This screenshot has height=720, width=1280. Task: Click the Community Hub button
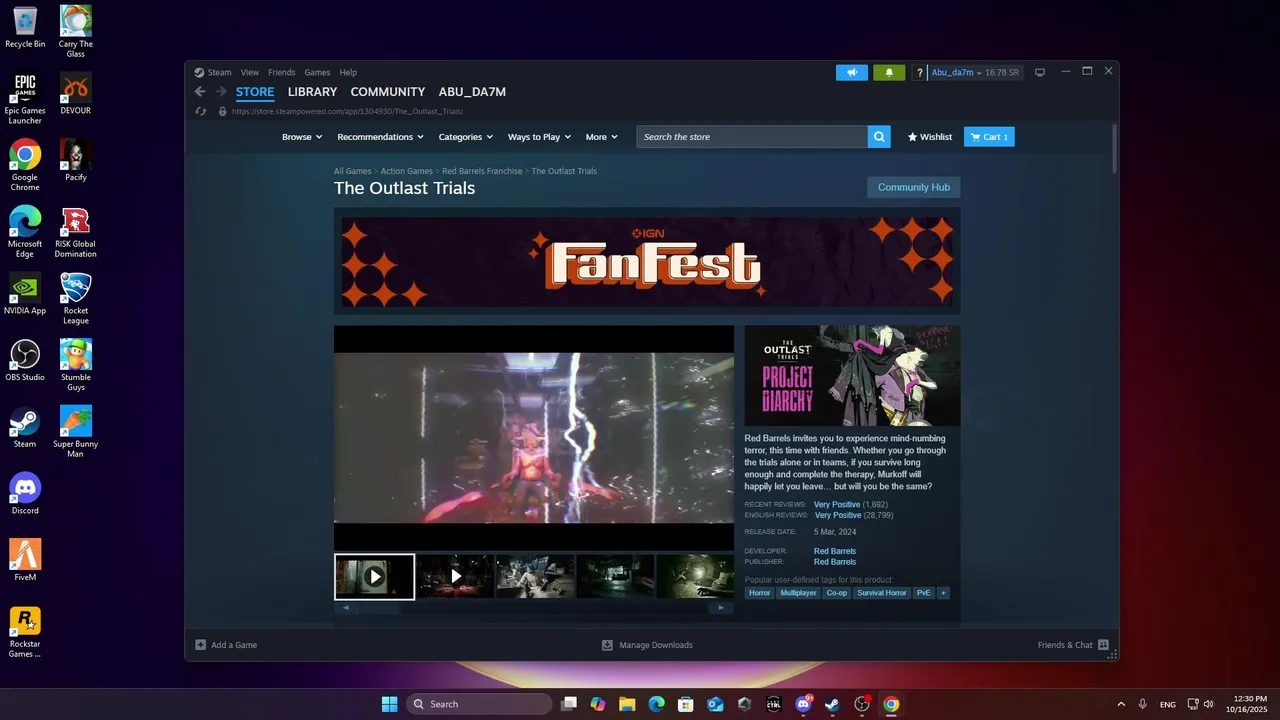click(914, 187)
